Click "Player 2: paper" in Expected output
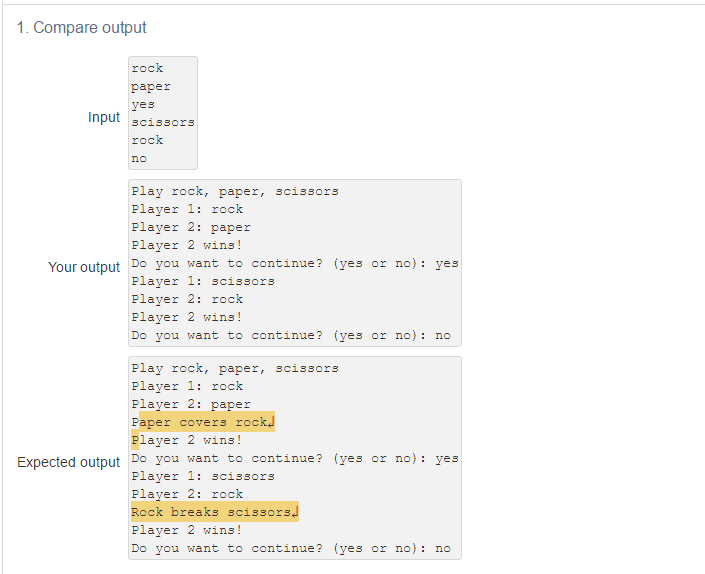 pyautogui.click(x=191, y=405)
